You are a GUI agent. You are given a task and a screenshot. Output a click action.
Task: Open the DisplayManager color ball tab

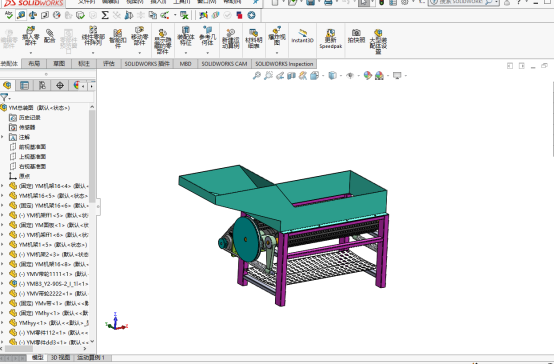tap(76, 85)
